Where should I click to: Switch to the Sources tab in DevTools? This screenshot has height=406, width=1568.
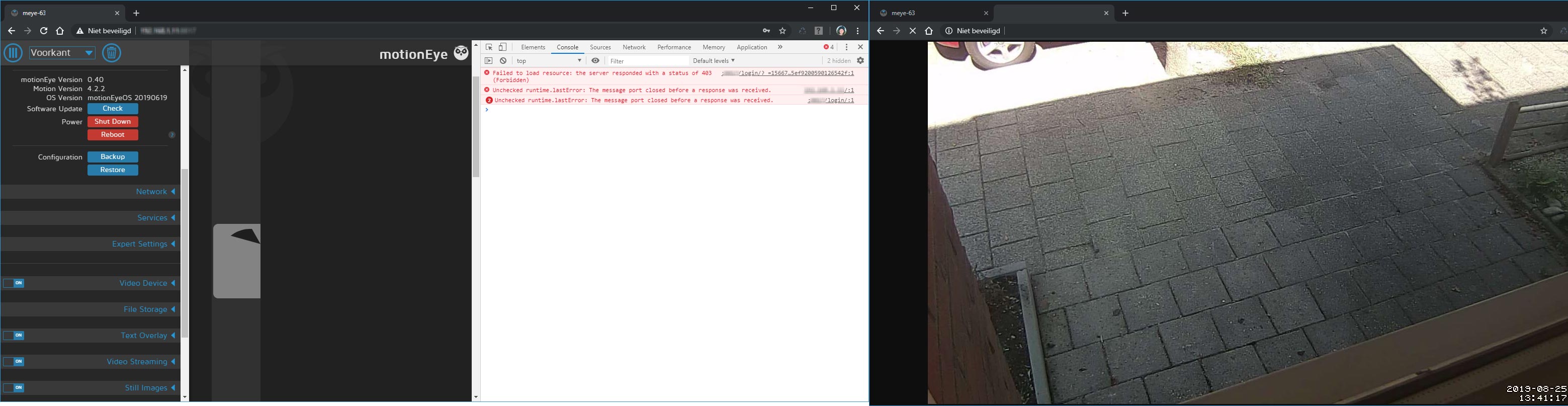(600, 47)
